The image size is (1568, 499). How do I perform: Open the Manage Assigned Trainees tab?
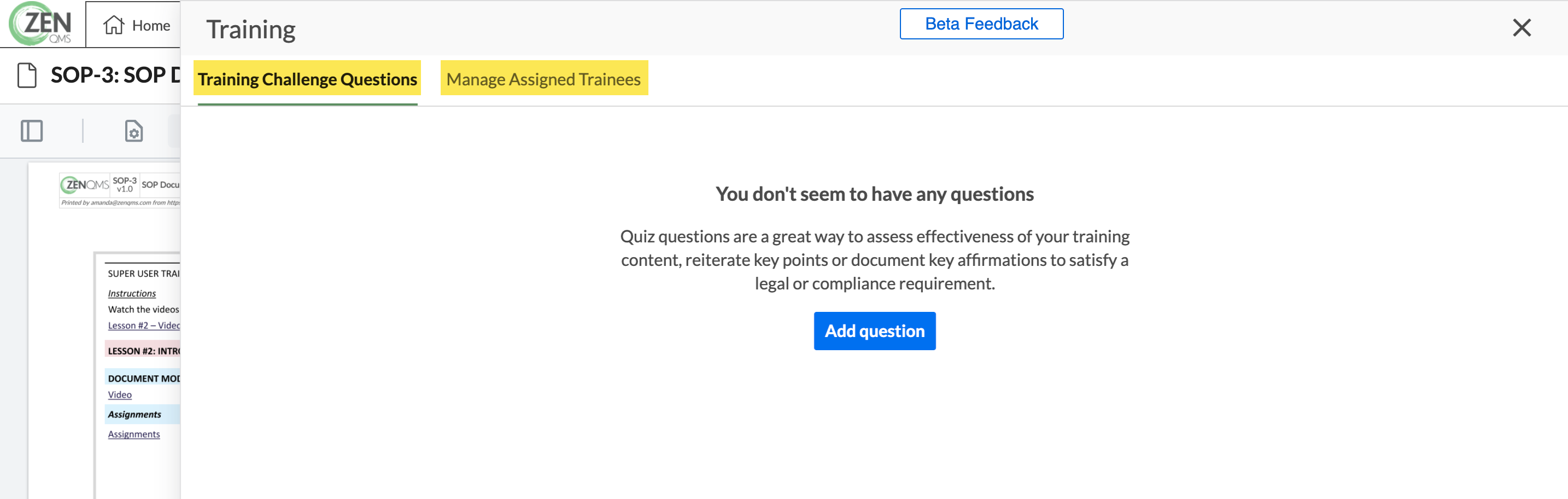click(543, 79)
